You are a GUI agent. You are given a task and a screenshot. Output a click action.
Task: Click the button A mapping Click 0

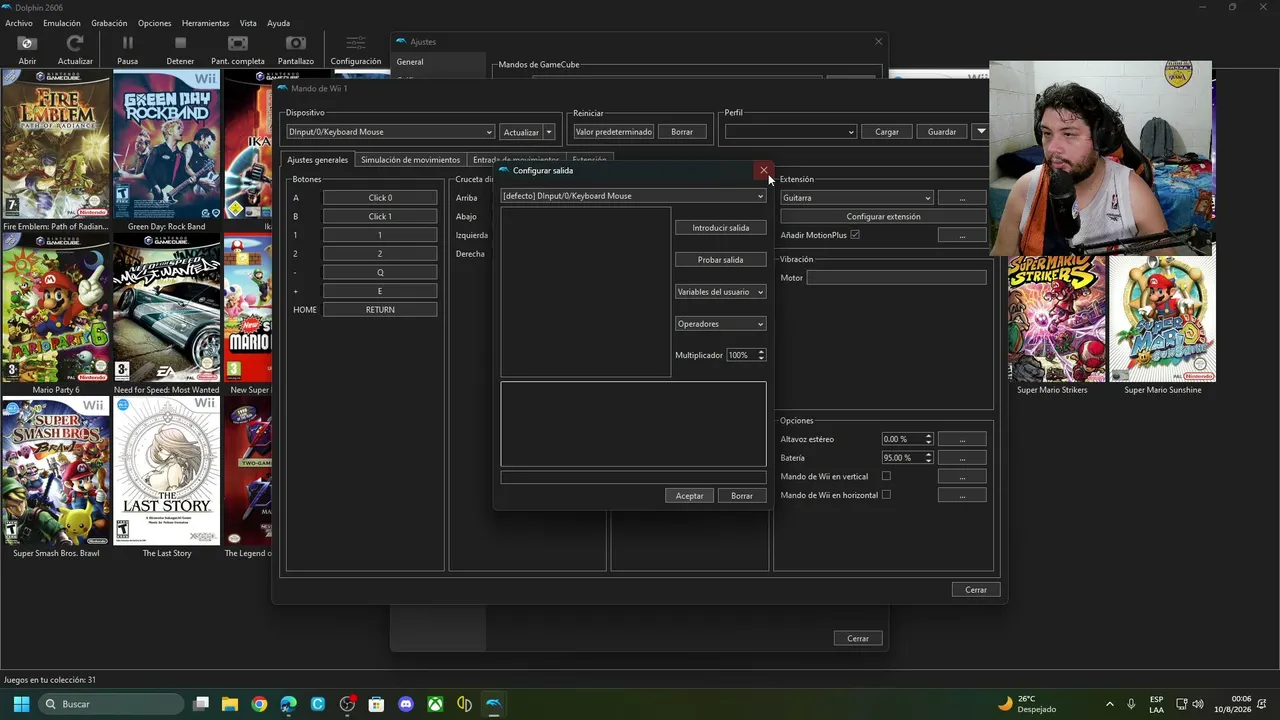[x=380, y=198]
